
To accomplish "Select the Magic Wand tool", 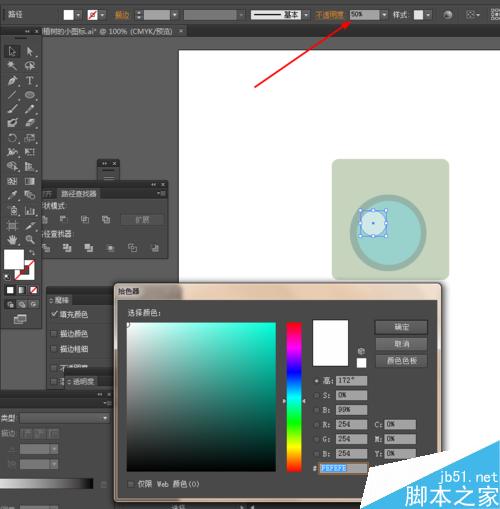I will (x=12, y=66).
